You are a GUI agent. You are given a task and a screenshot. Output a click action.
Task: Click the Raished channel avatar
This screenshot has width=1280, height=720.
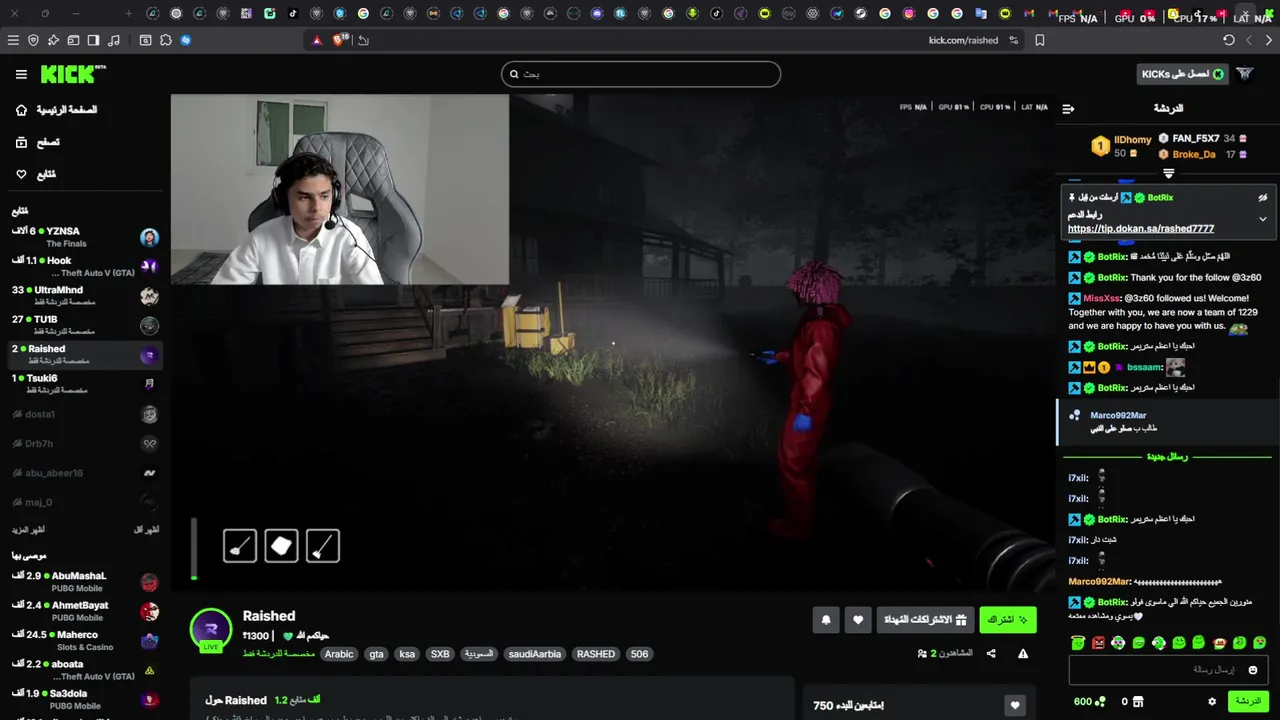211,630
